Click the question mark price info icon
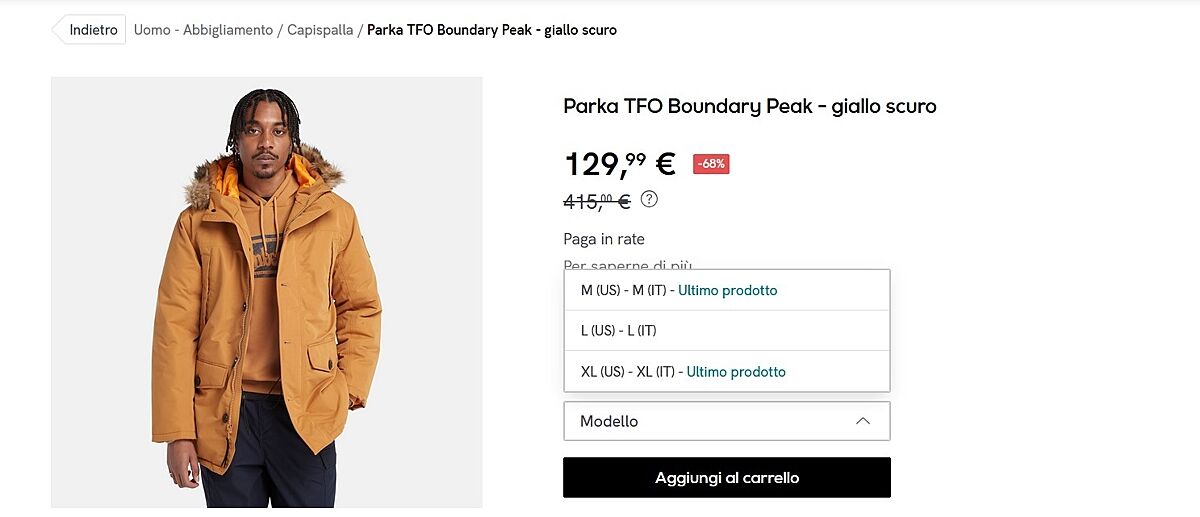Viewport: 1200px width, 517px height. (649, 199)
